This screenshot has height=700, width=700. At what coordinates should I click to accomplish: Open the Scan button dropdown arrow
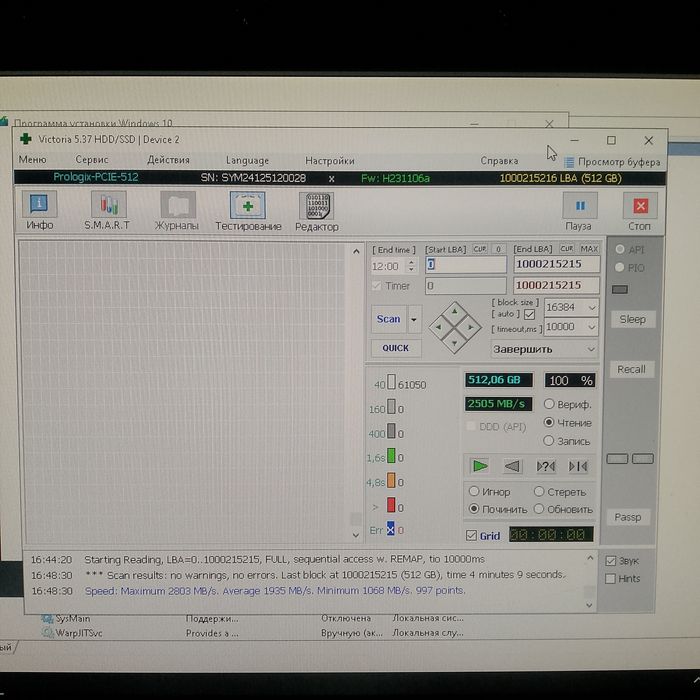click(414, 319)
